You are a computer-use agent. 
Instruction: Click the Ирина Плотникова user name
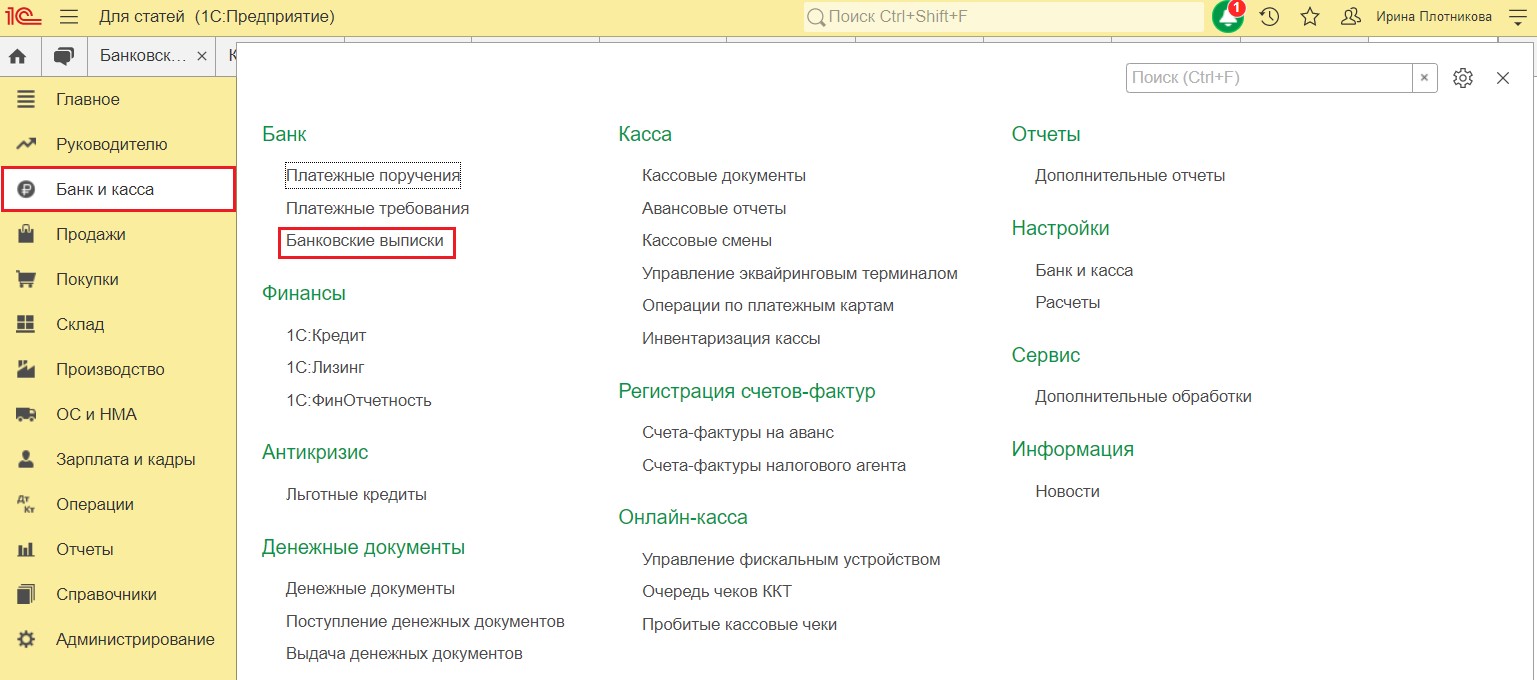pos(1434,17)
